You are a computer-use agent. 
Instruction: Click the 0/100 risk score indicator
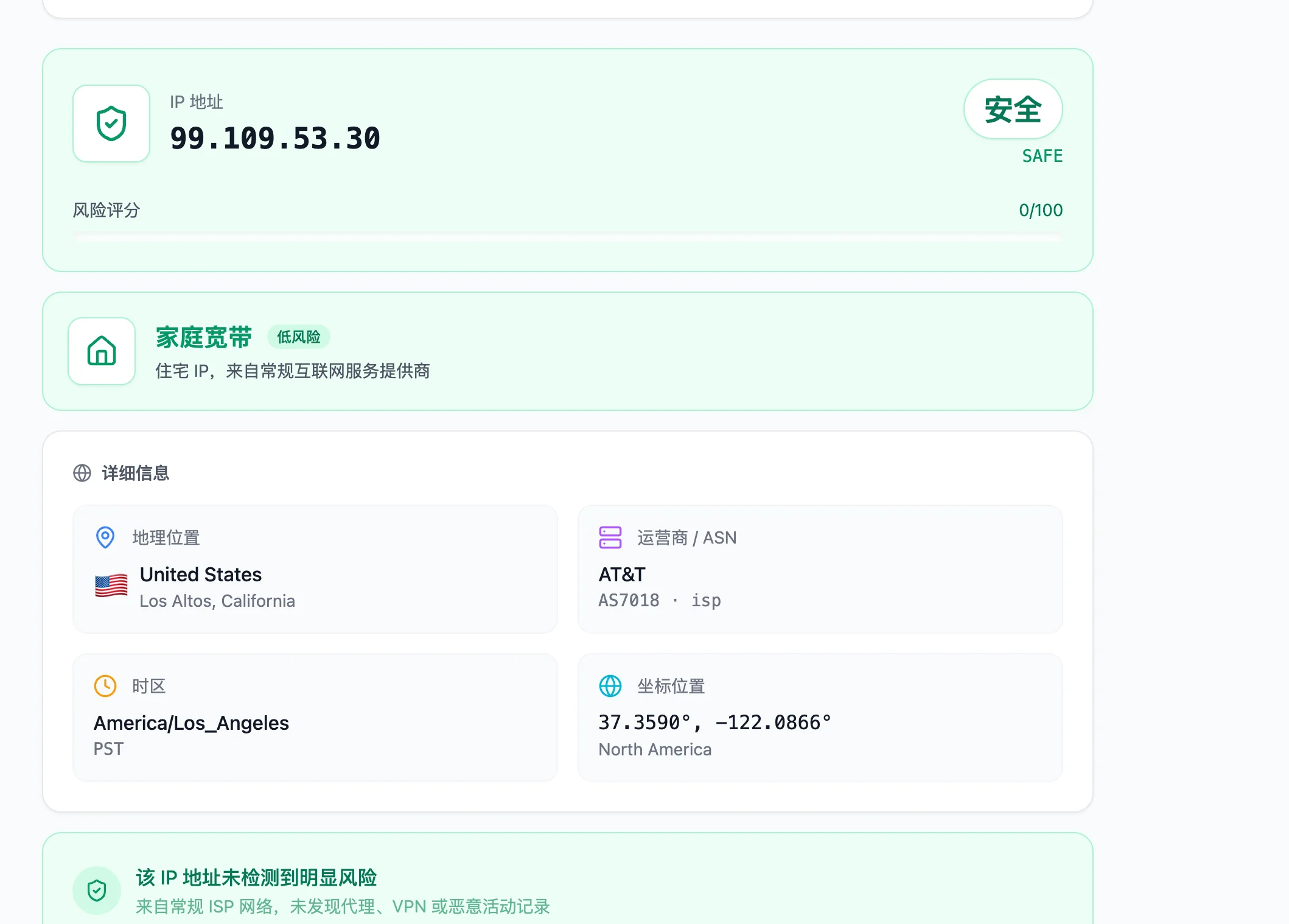(1041, 210)
